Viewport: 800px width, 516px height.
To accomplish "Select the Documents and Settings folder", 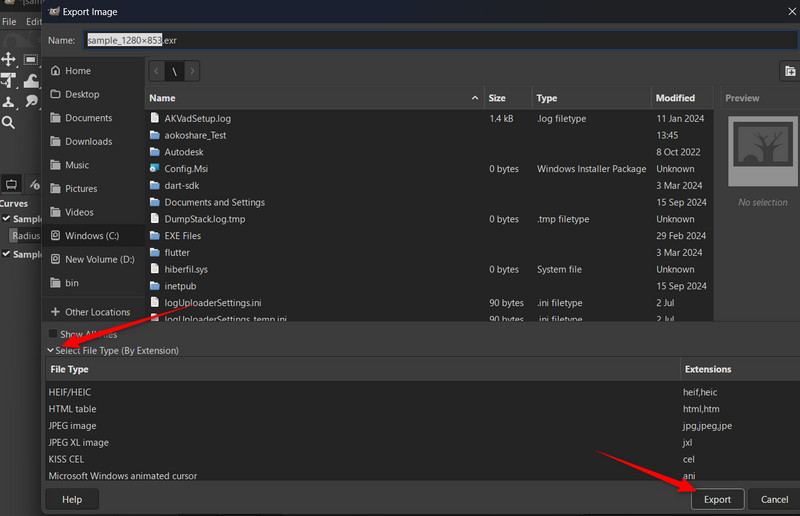I will [429, 202].
